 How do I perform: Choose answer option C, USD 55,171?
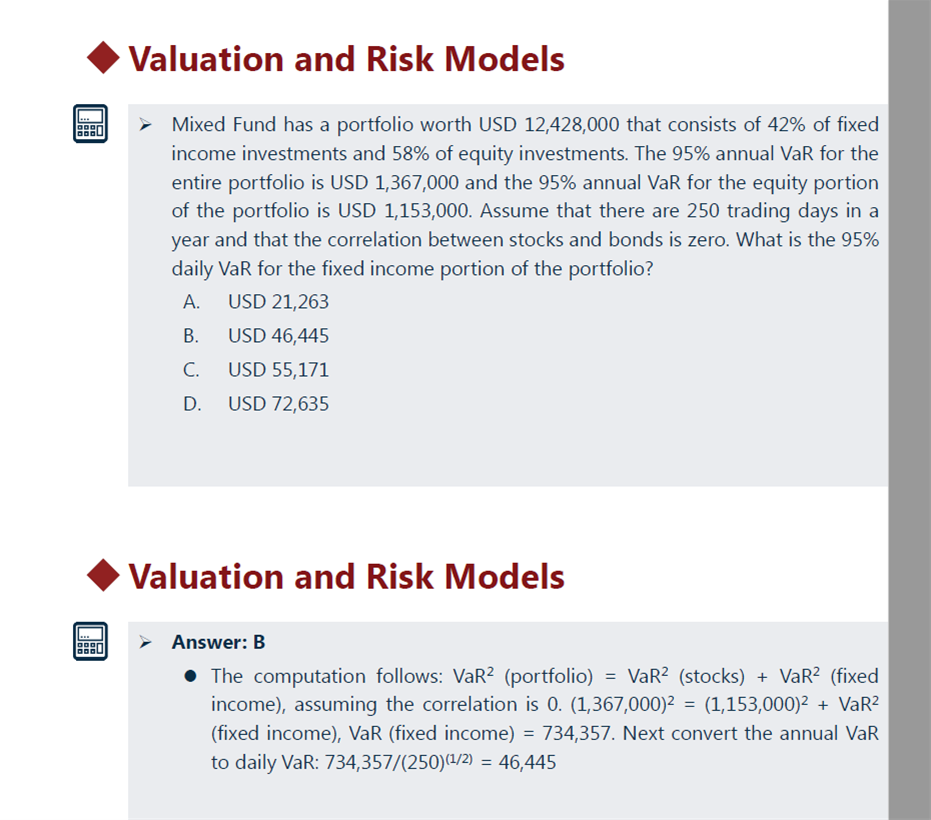click(278, 370)
